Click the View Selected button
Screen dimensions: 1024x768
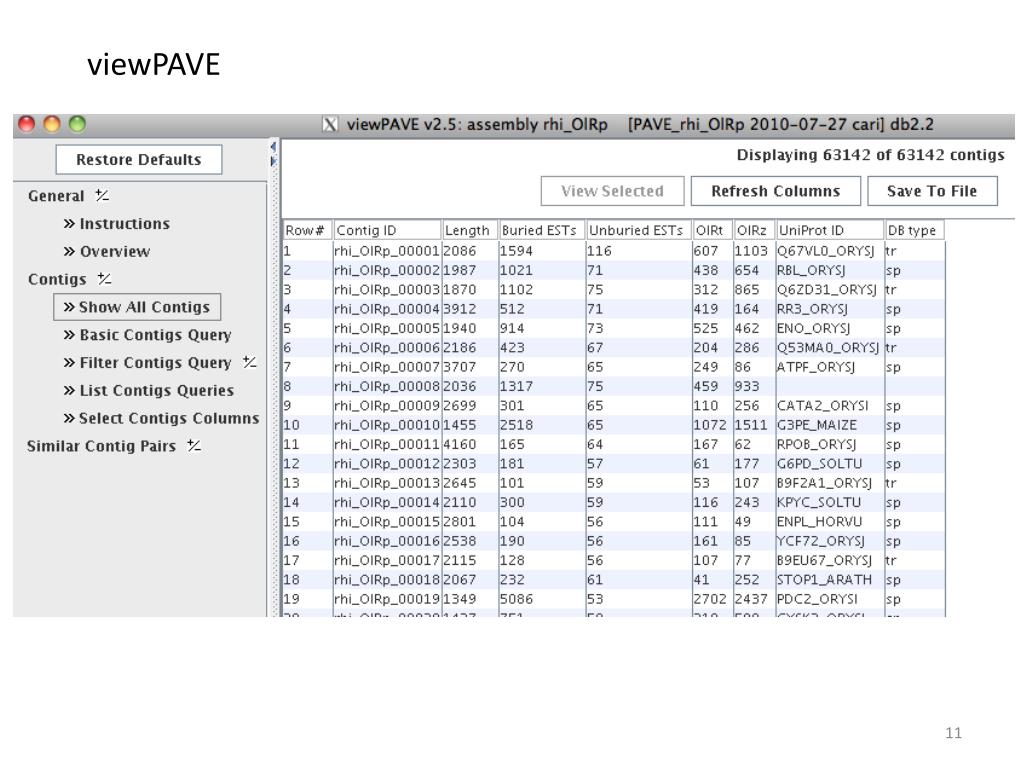pyautogui.click(x=613, y=191)
